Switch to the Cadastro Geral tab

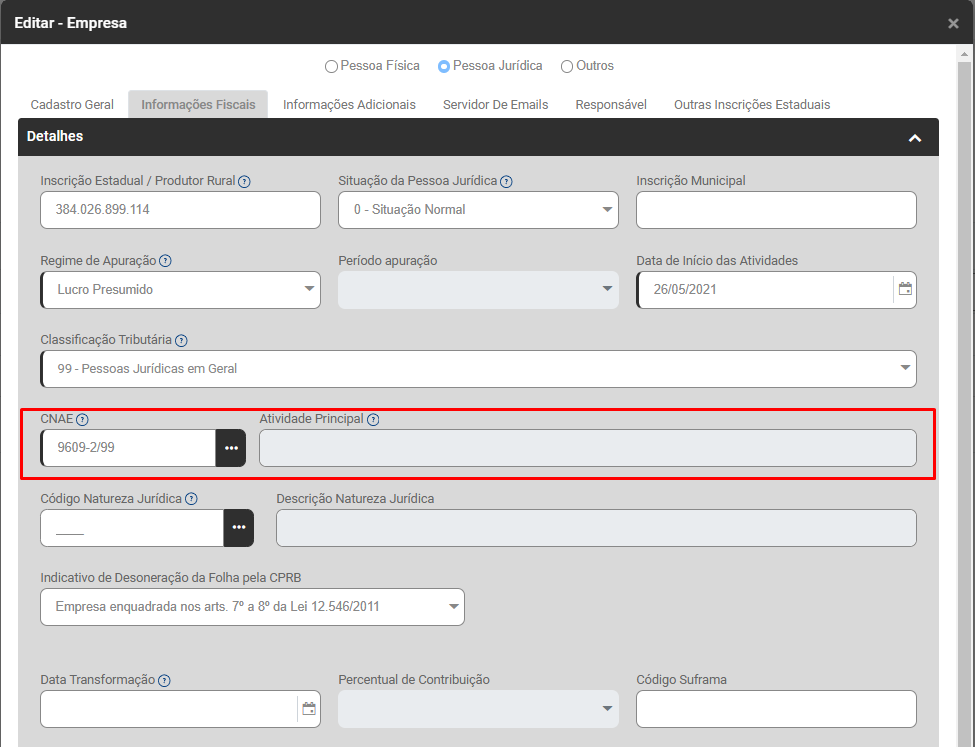[72, 105]
